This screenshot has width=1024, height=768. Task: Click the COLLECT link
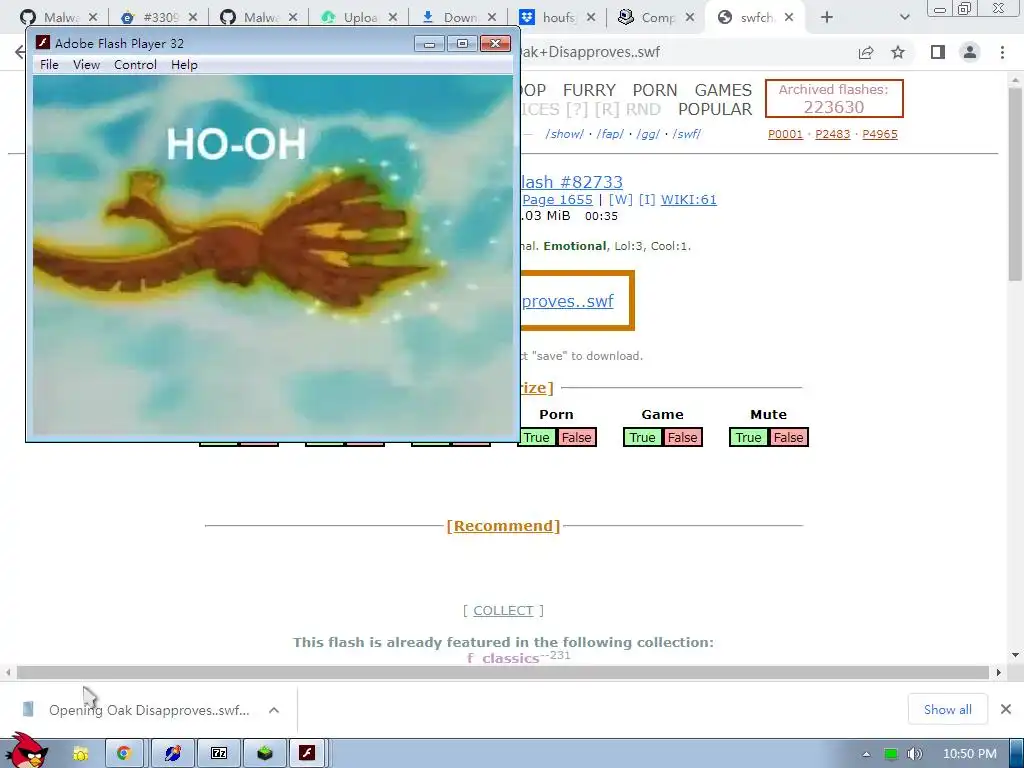click(x=503, y=611)
